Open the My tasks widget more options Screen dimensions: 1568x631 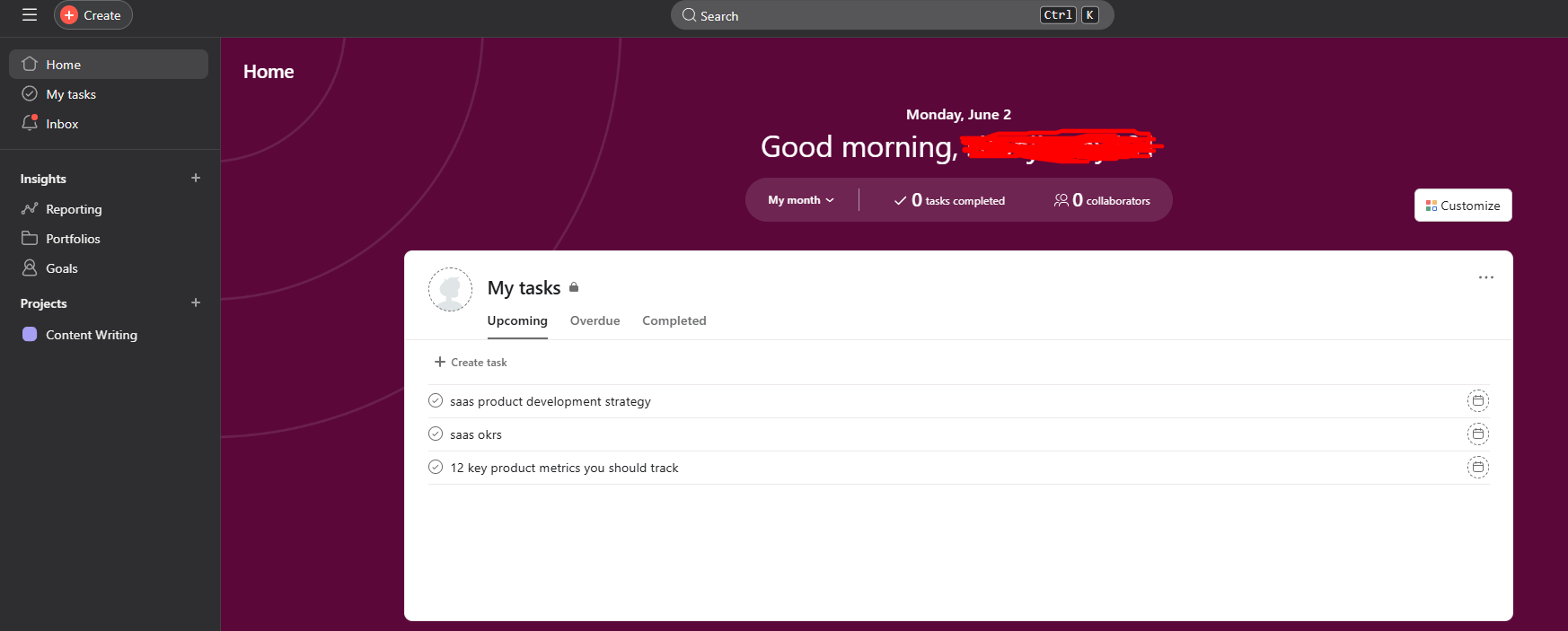(1486, 277)
